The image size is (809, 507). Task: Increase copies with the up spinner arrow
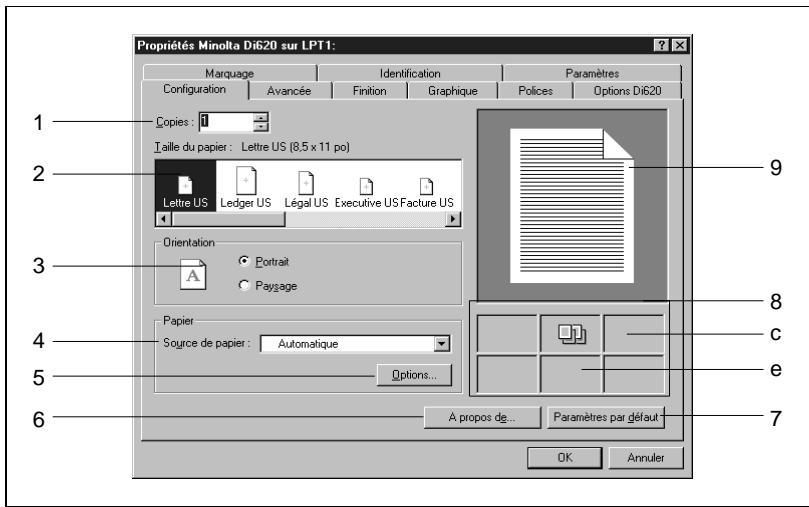click(261, 118)
